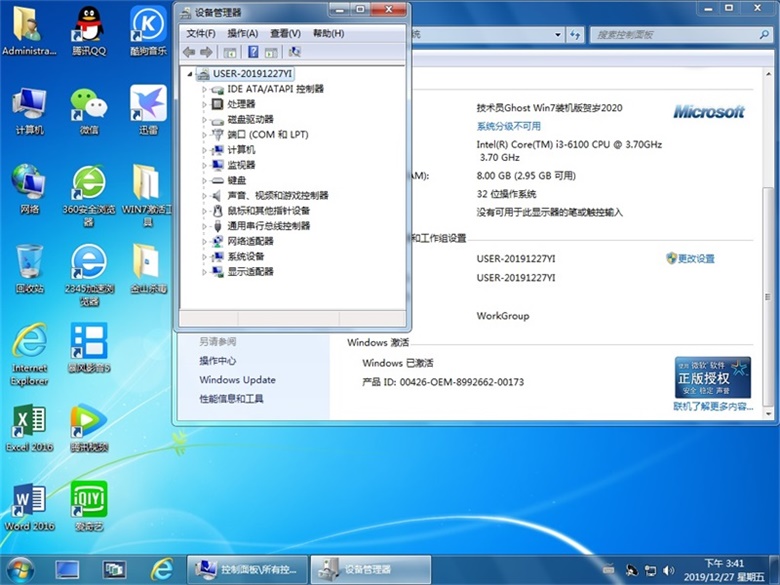Click the 更改设置 (Change settings) link
Viewport: 780px width, 585px height.
pos(696,258)
